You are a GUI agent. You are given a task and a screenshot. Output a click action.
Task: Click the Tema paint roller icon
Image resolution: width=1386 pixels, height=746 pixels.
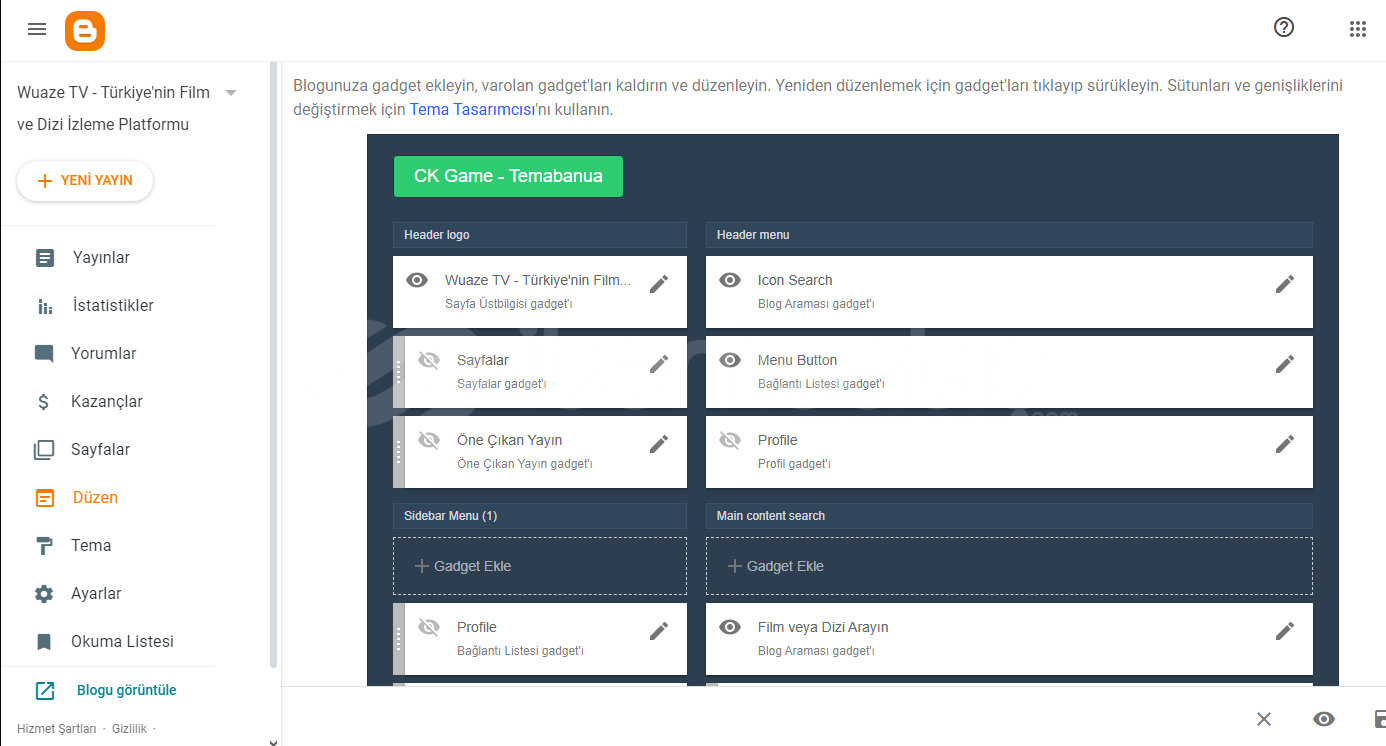[x=44, y=546]
